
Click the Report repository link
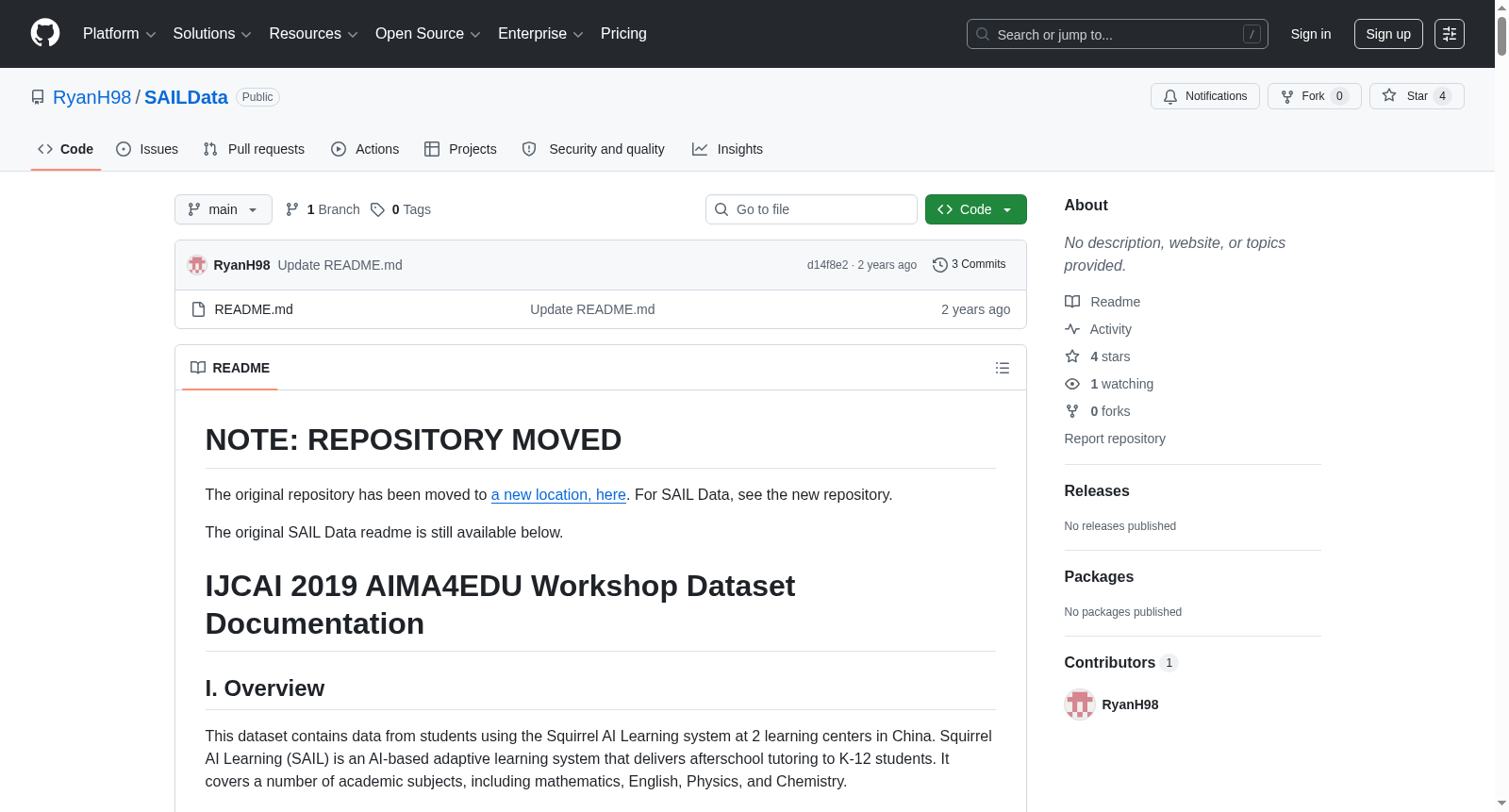point(1115,439)
